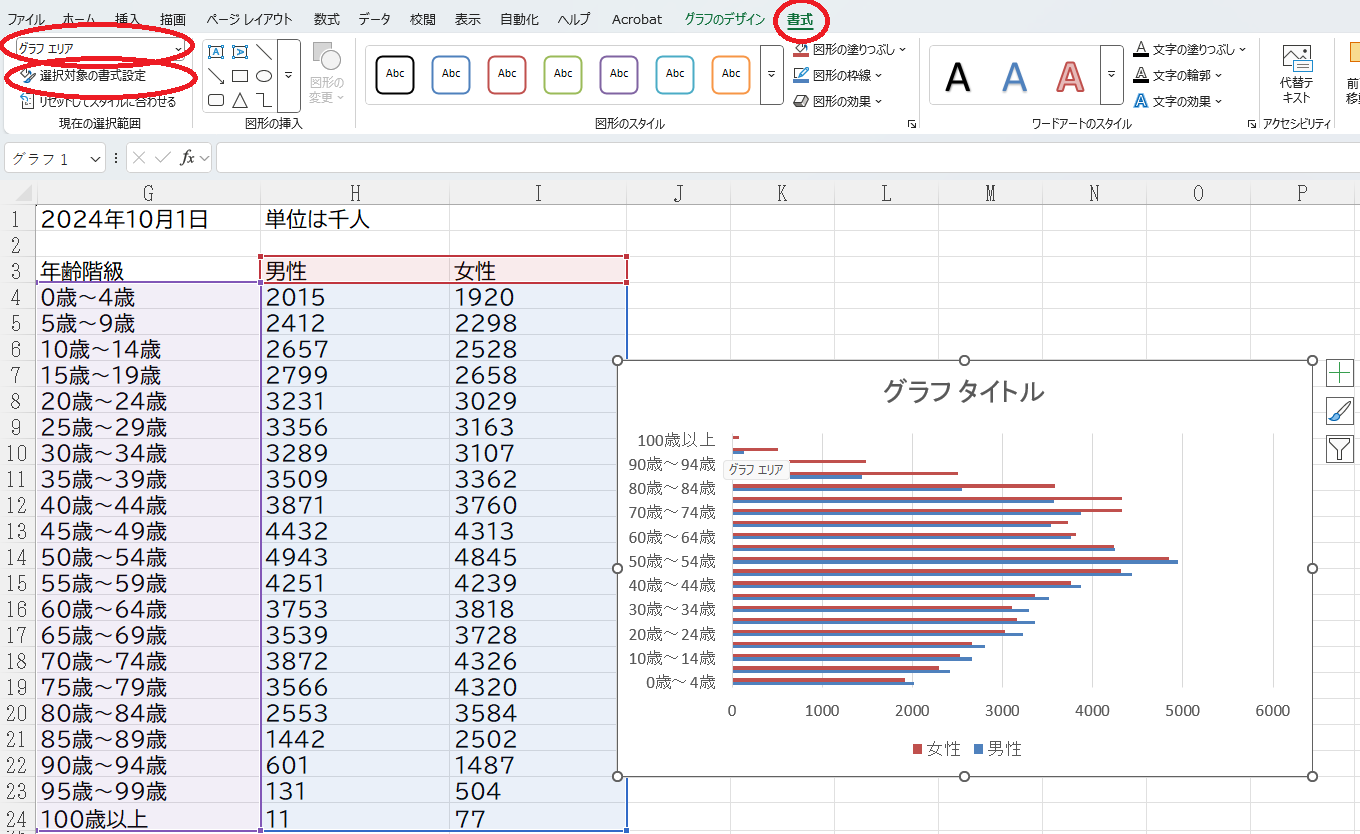
Task: Switch to the 挿入 tab
Action: 128,19
